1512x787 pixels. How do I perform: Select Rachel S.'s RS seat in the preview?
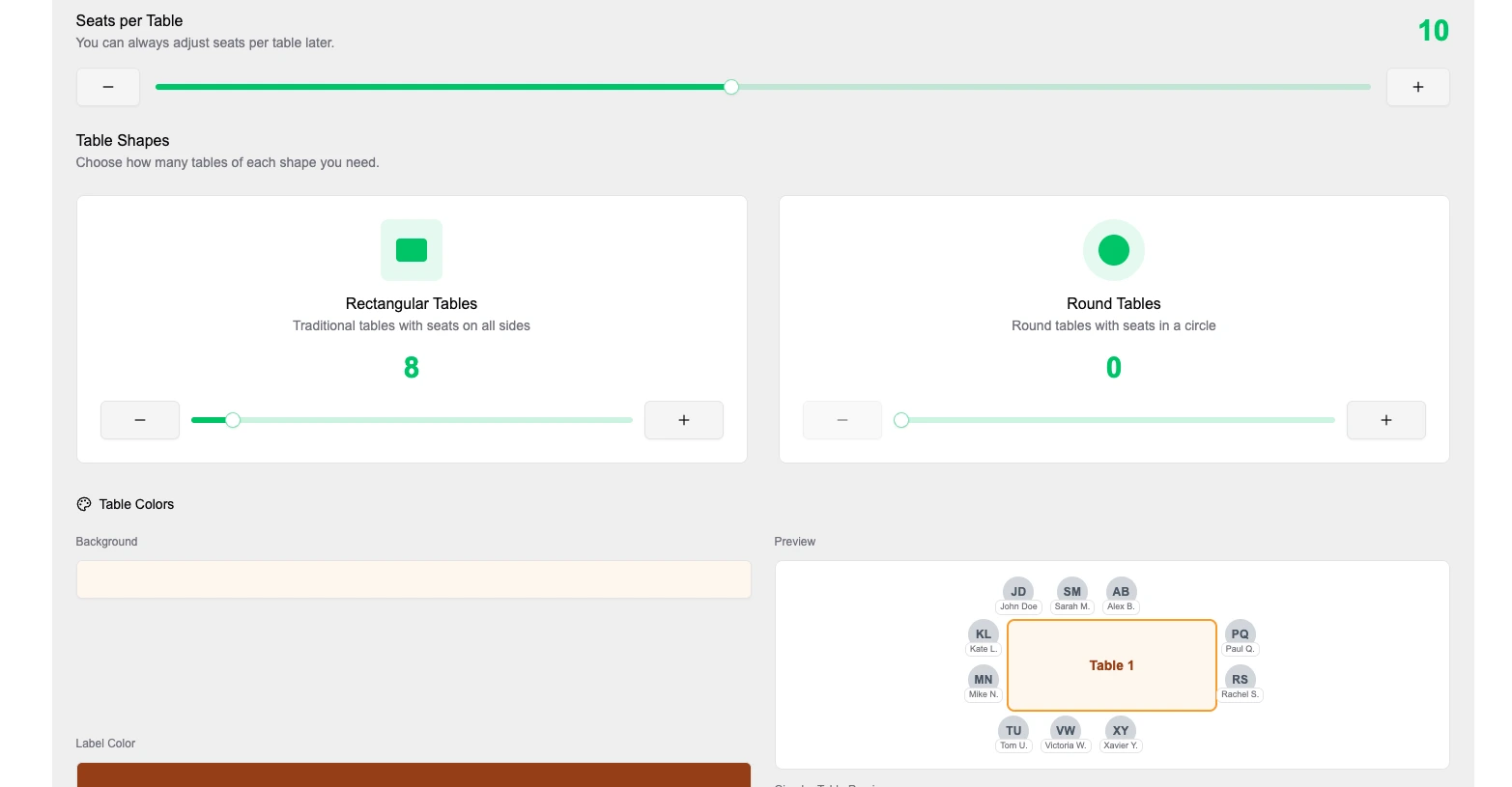pyautogui.click(x=1240, y=680)
